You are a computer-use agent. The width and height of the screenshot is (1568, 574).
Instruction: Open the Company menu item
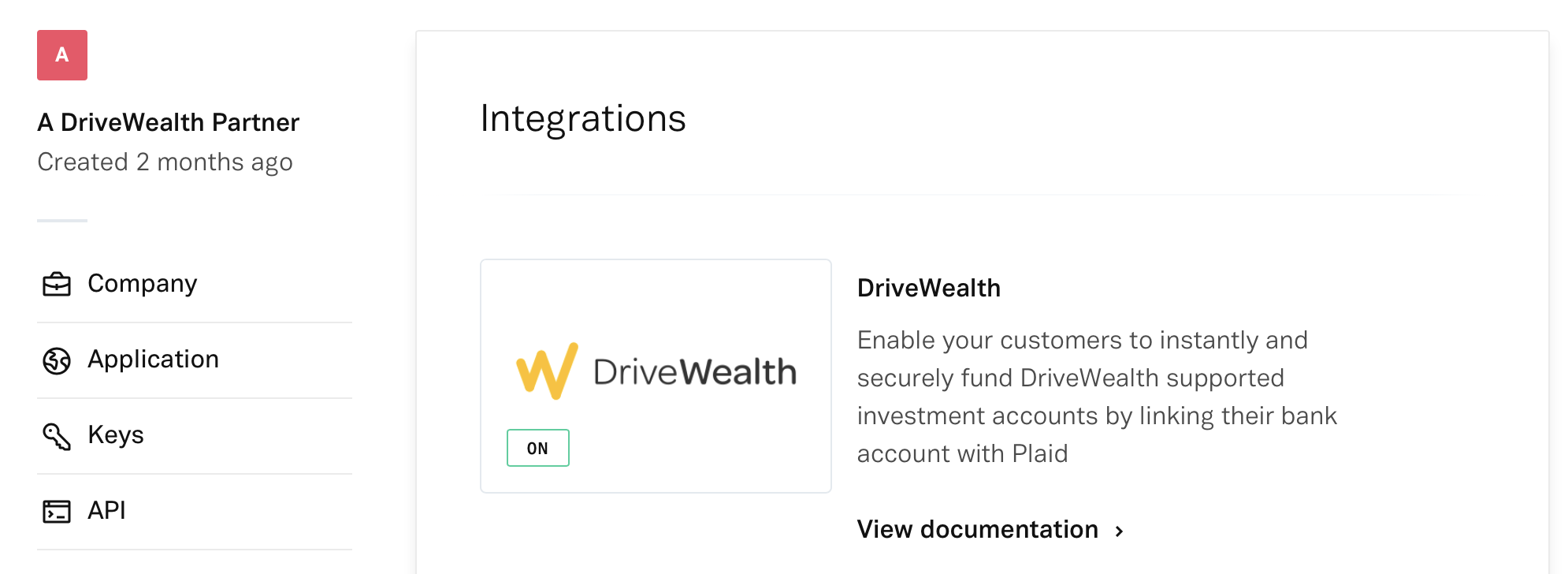[195, 284]
